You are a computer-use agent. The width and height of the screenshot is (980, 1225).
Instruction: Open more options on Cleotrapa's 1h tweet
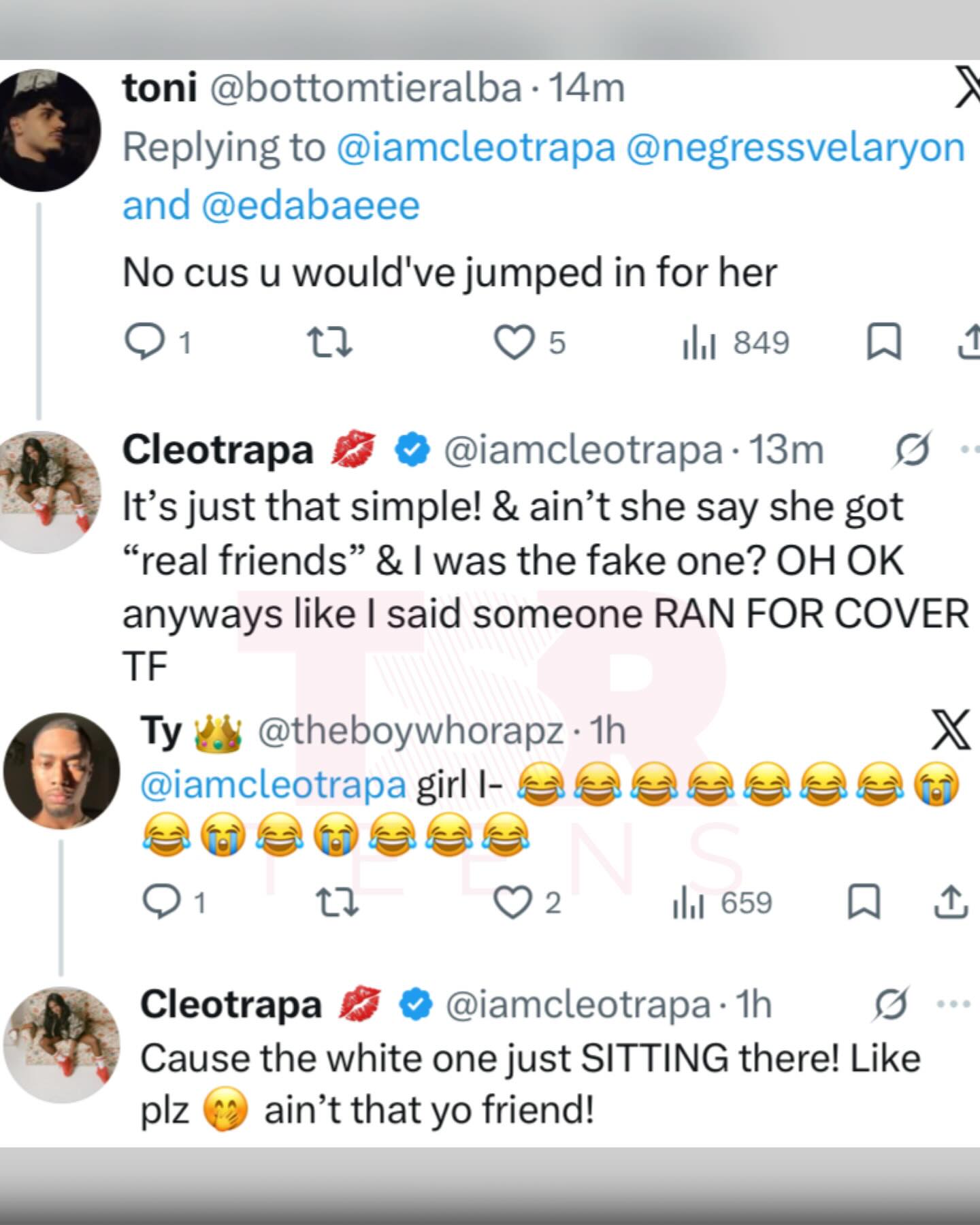pos(955,1004)
